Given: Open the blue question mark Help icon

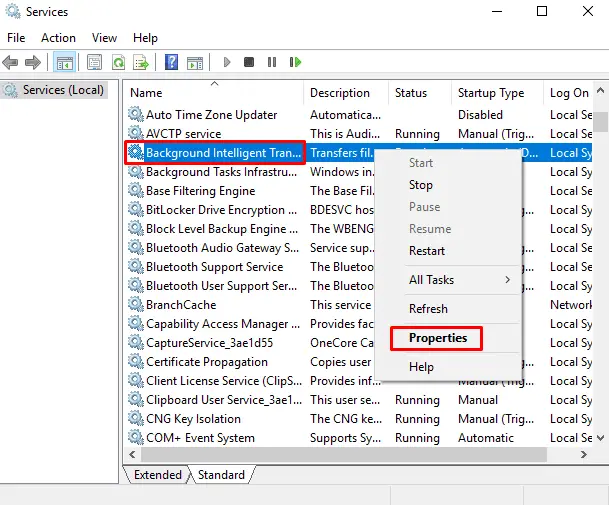Looking at the screenshot, I should click(171, 62).
